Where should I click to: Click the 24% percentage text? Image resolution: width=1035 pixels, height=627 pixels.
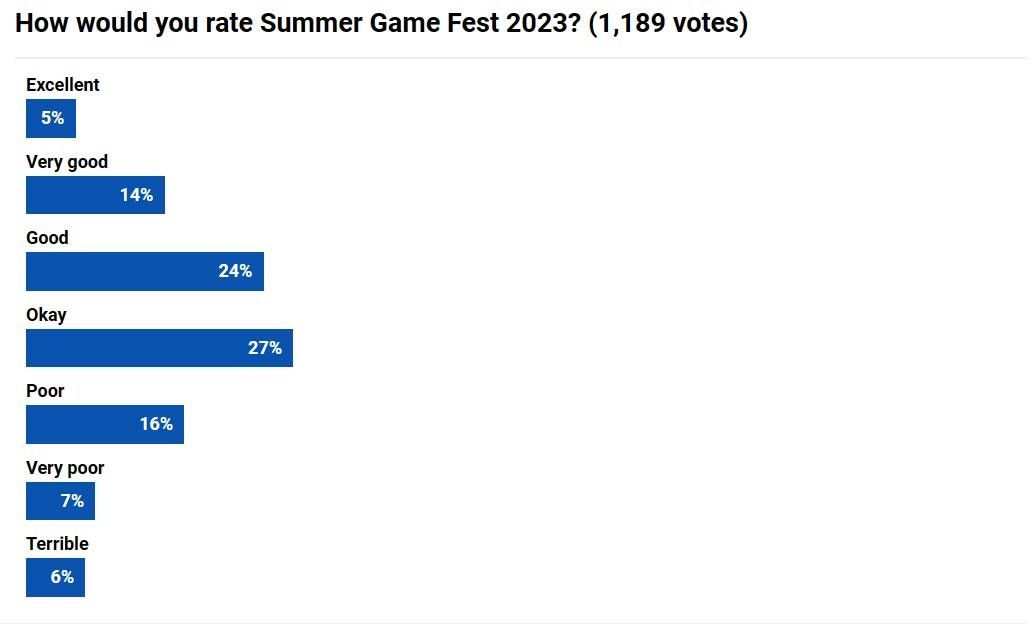236,271
